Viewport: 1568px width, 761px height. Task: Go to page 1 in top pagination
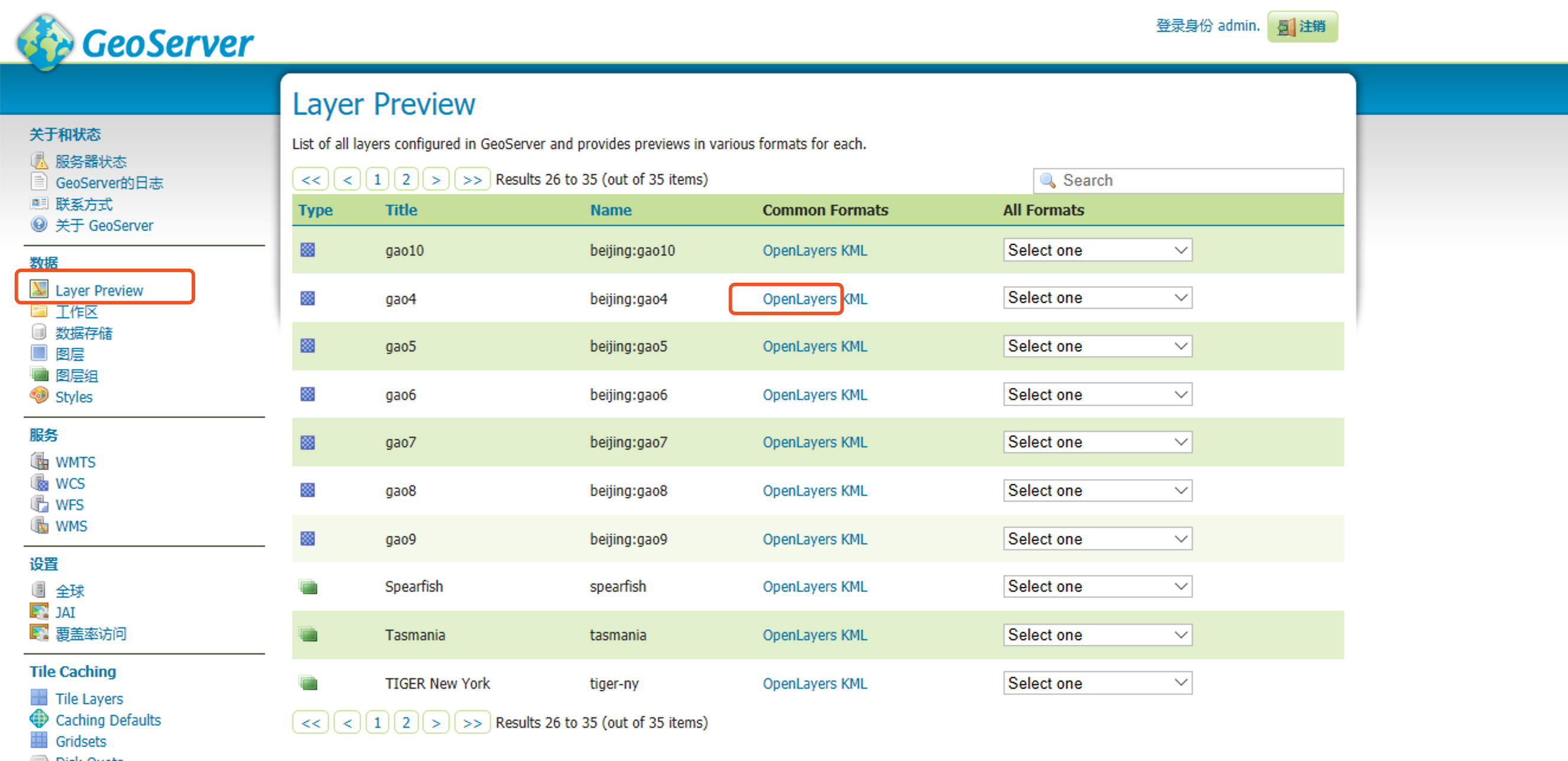(x=378, y=179)
